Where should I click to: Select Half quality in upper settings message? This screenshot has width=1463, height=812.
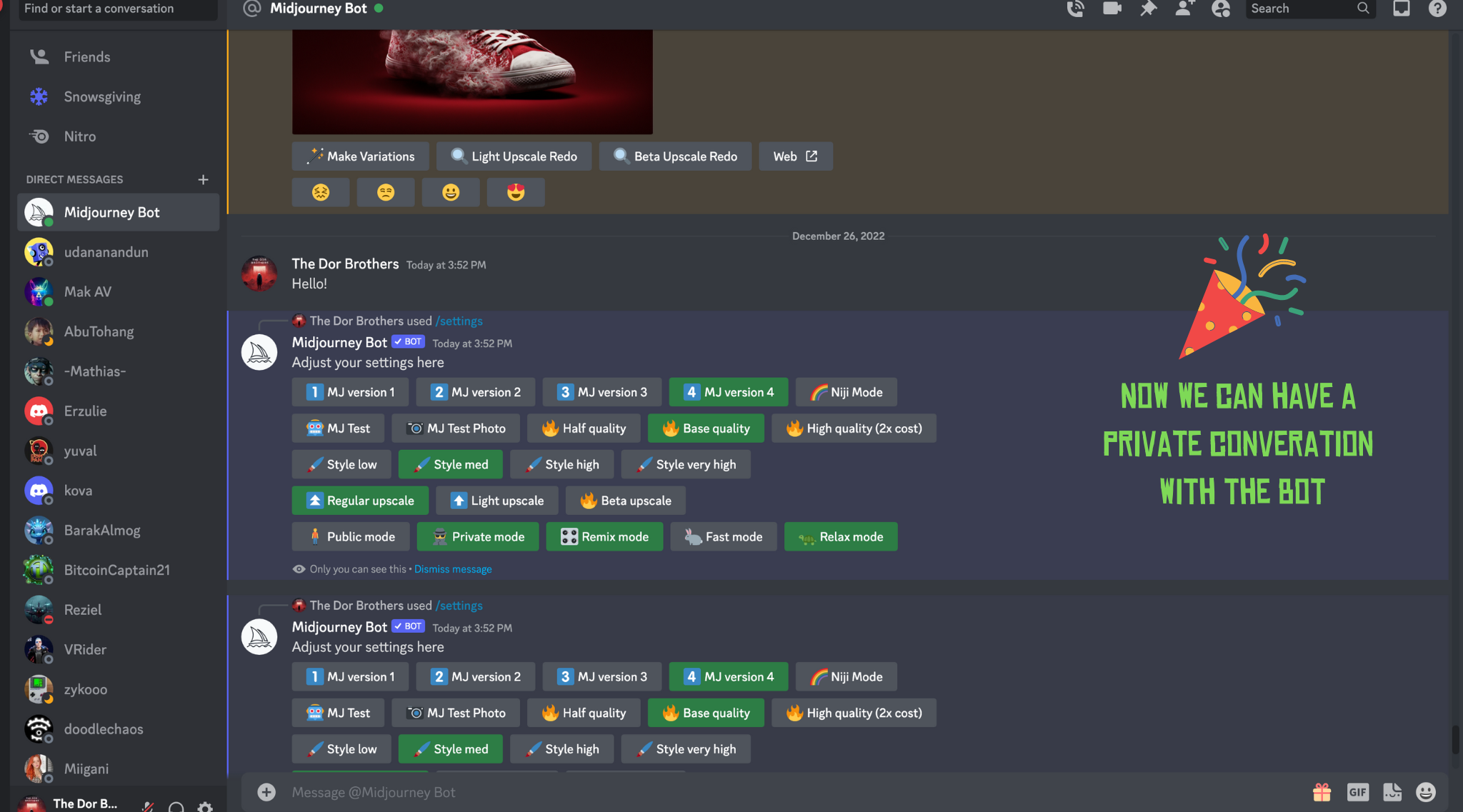tap(584, 428)
